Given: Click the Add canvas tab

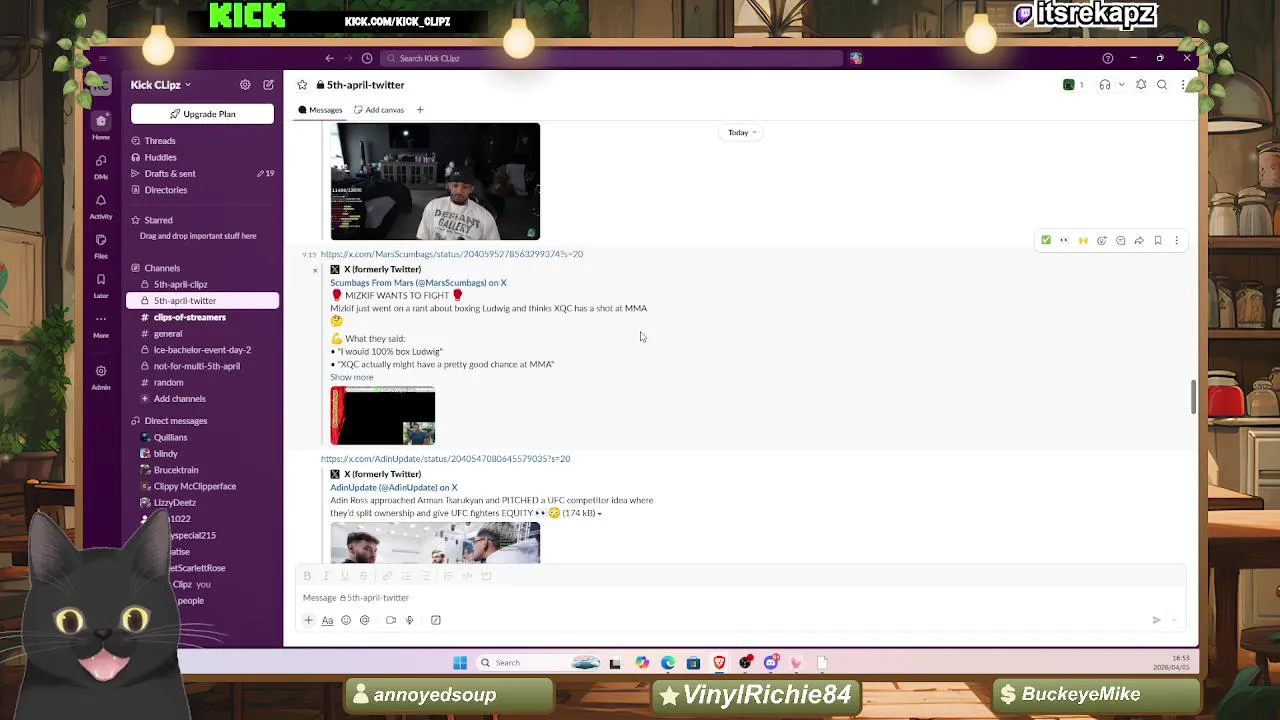Looking at the screenshot, I should point(379,110).
